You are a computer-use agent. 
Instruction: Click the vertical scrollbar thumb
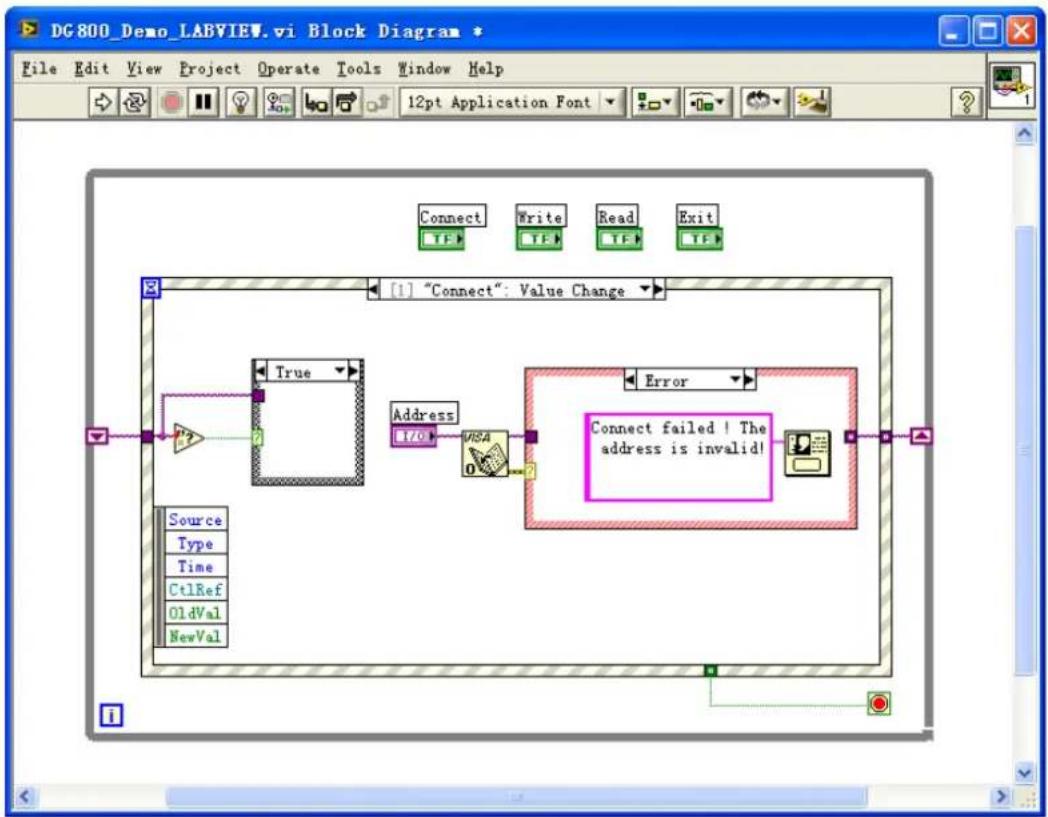coord(1024,451)
